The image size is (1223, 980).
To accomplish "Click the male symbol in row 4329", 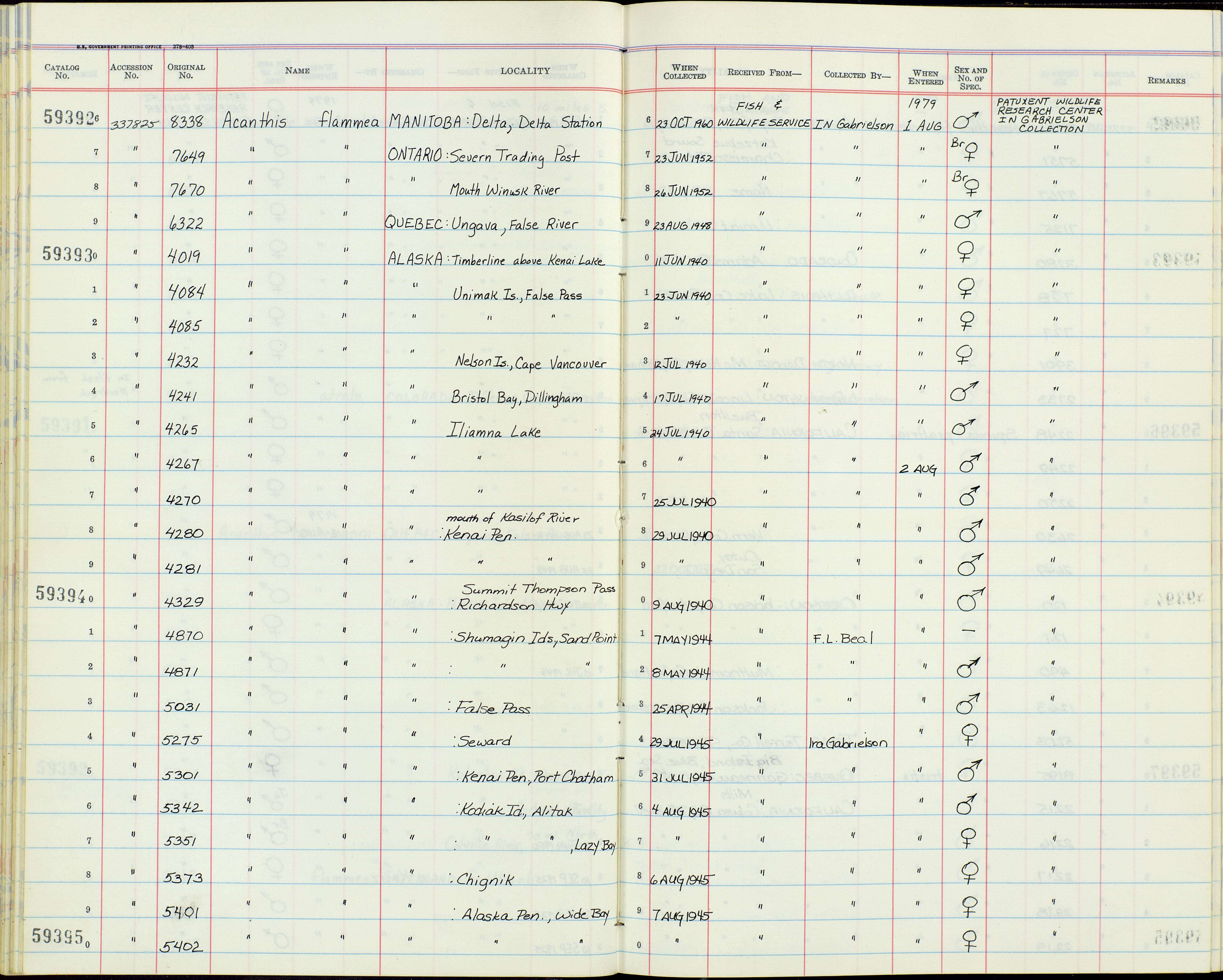I will (x=971, y=600).
